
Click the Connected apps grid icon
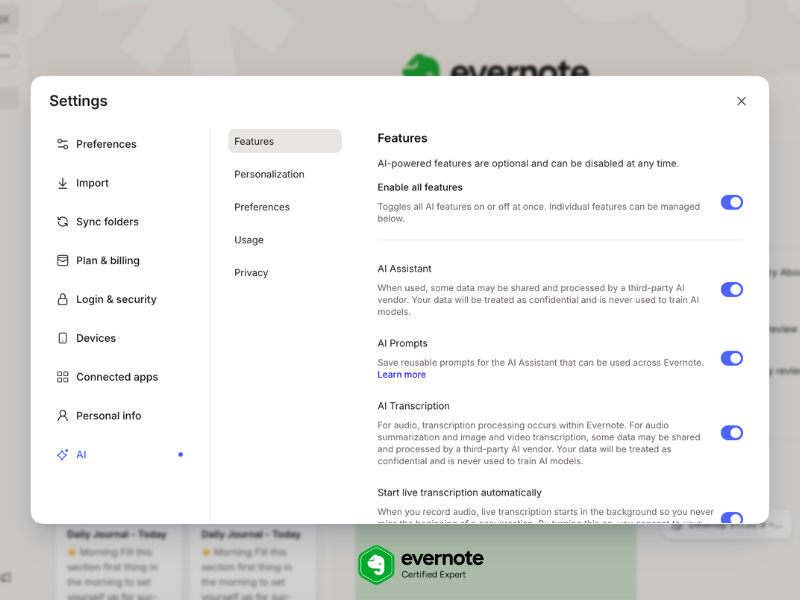(62, 377)
